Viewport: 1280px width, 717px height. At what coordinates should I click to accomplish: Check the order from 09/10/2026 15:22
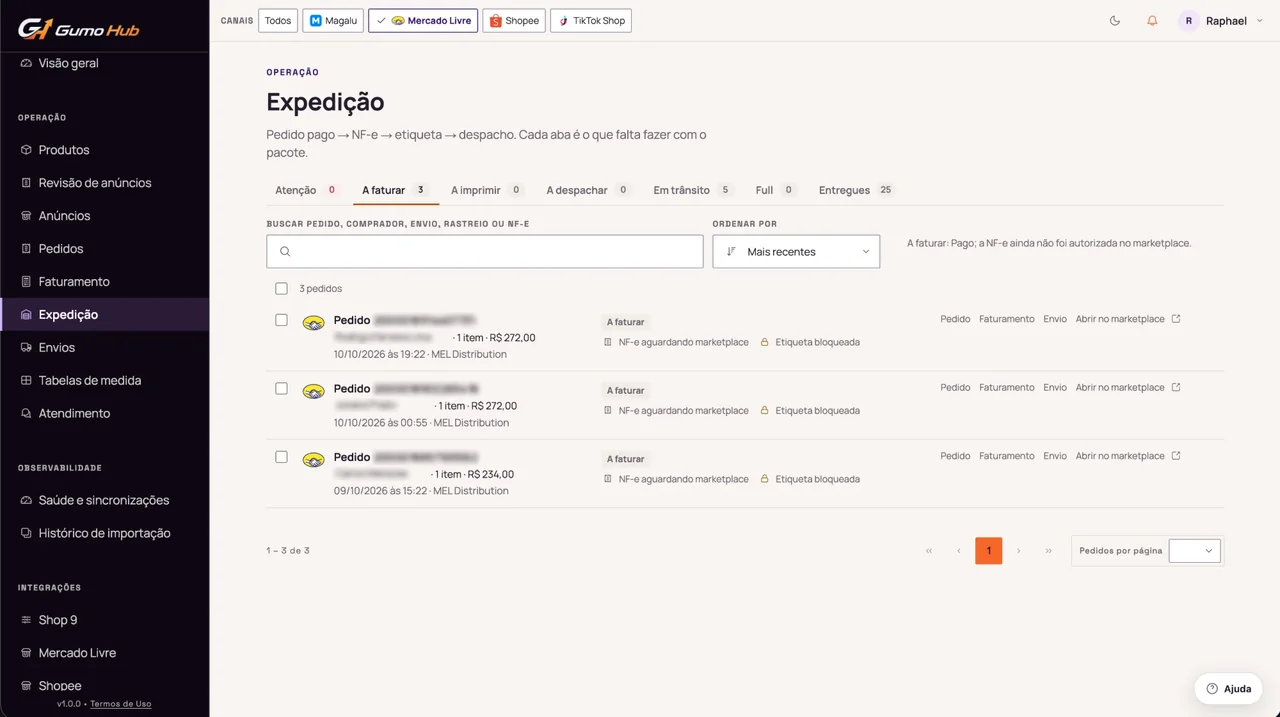tap(281, 457)
